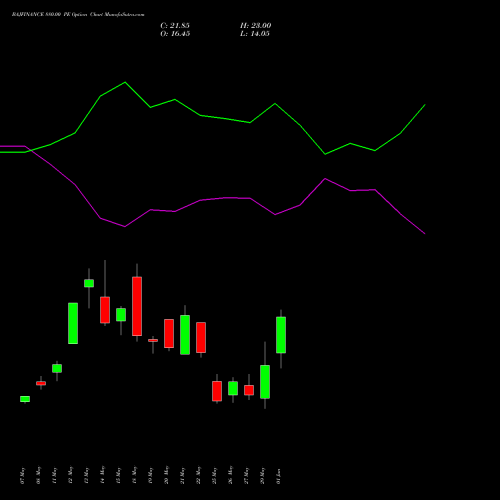Click the red candle above 27 May
Image resolution: width=500 pixels, height=500 pixels.
coord(249,390)
